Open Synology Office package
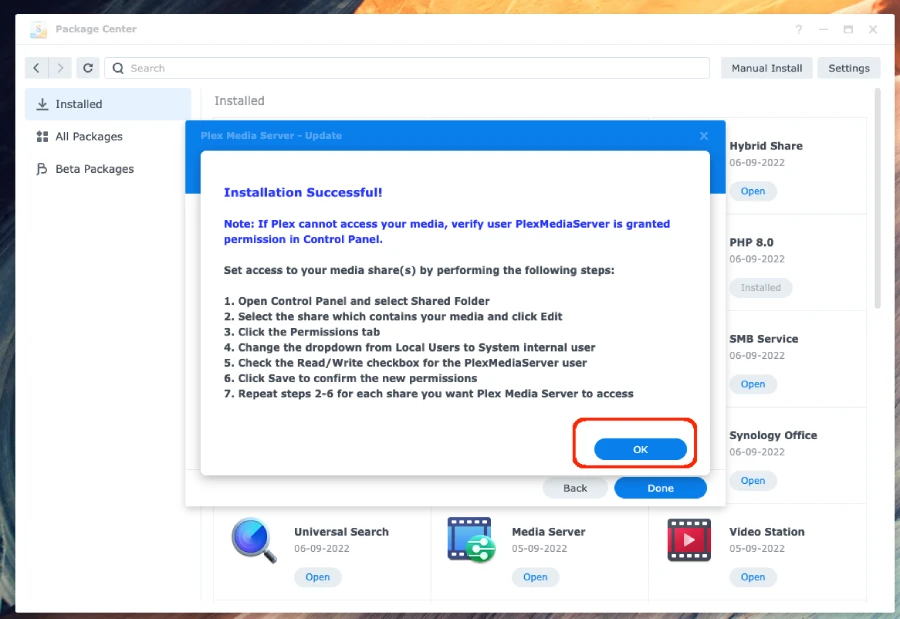Screen dimensions: 900x619 pos(752,481)
